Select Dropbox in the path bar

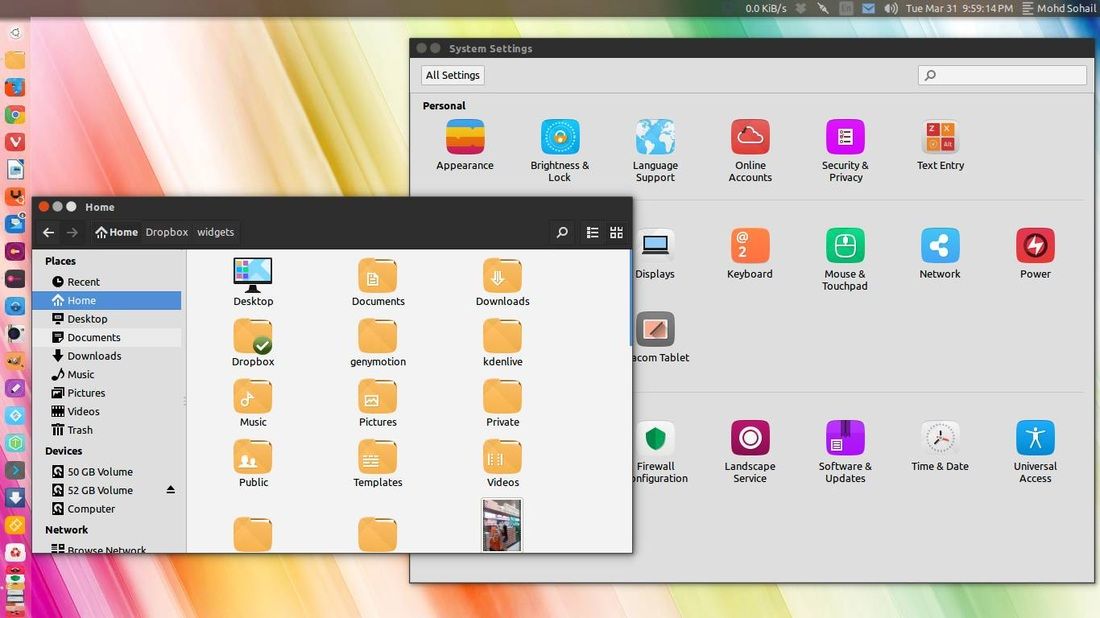pos(166,232)
